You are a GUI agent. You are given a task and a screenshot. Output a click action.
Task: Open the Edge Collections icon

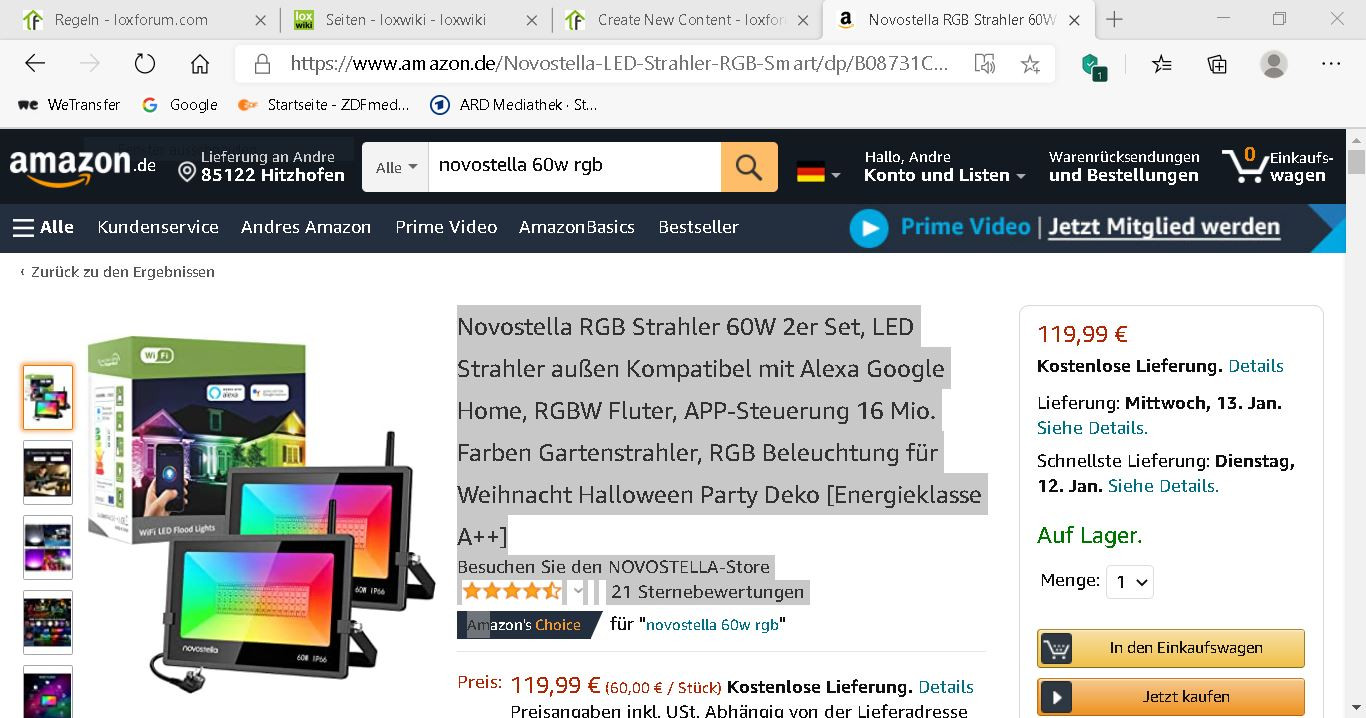click(1217, 64)
